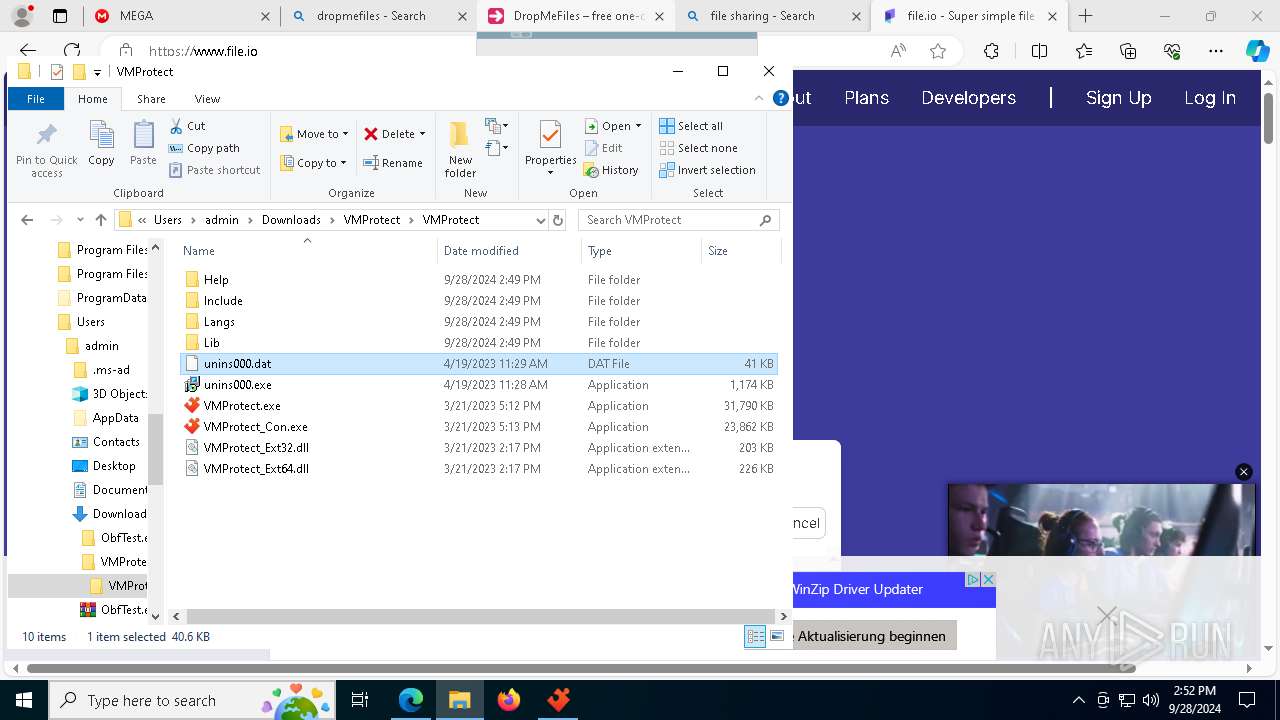
Task: Open Explorer Help question mark icon
Action: [x=781, y=99]
